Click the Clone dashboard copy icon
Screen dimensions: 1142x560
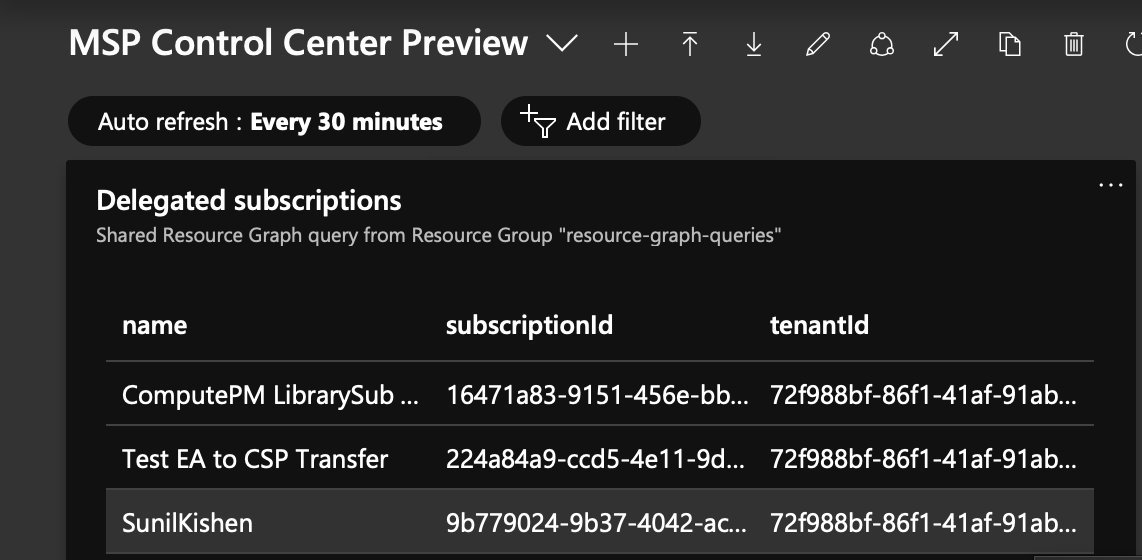tap(1009, 44)
